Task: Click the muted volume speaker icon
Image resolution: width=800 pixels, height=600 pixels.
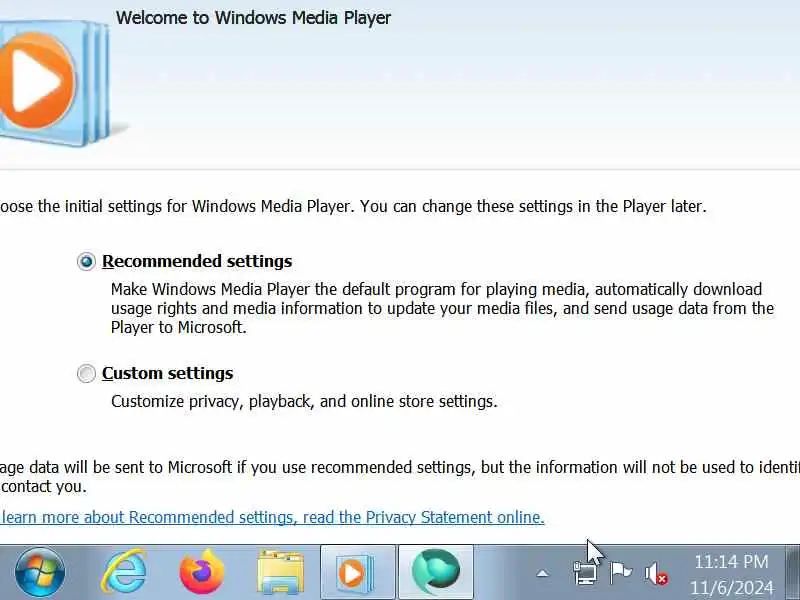Action: tap(656, 574)
